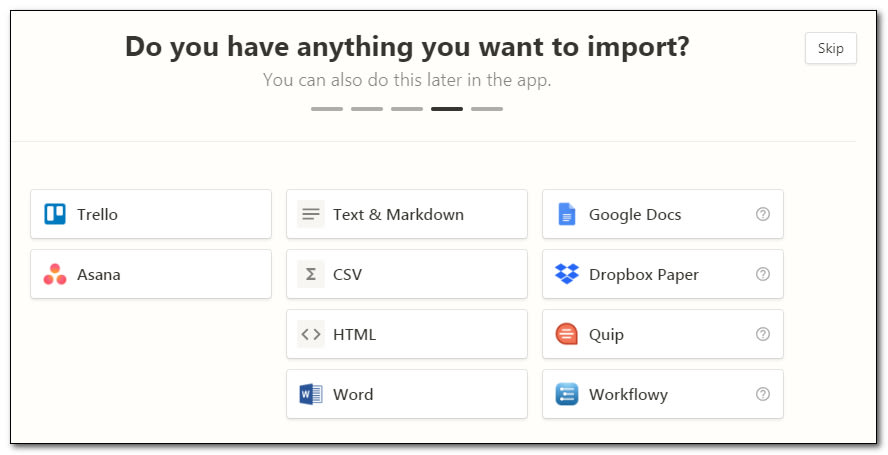Click the CSV sigma icon
The height and width of the screenshot is (455, 888).
click(311, 274)
